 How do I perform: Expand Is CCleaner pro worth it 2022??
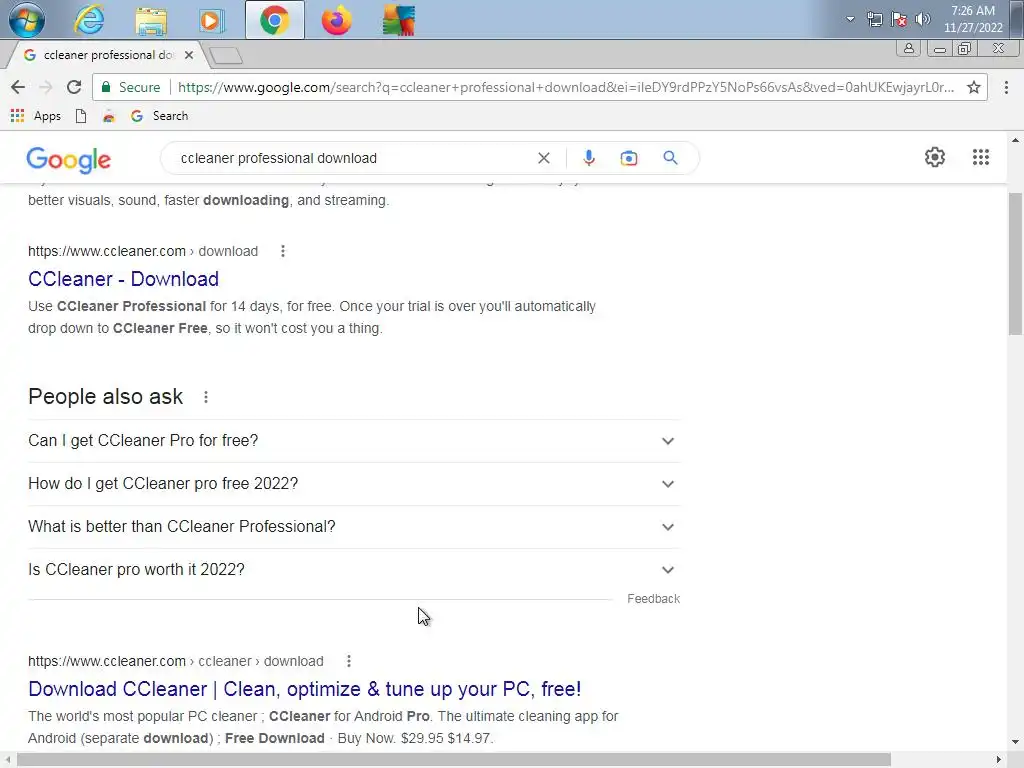[x=354, y=569]
